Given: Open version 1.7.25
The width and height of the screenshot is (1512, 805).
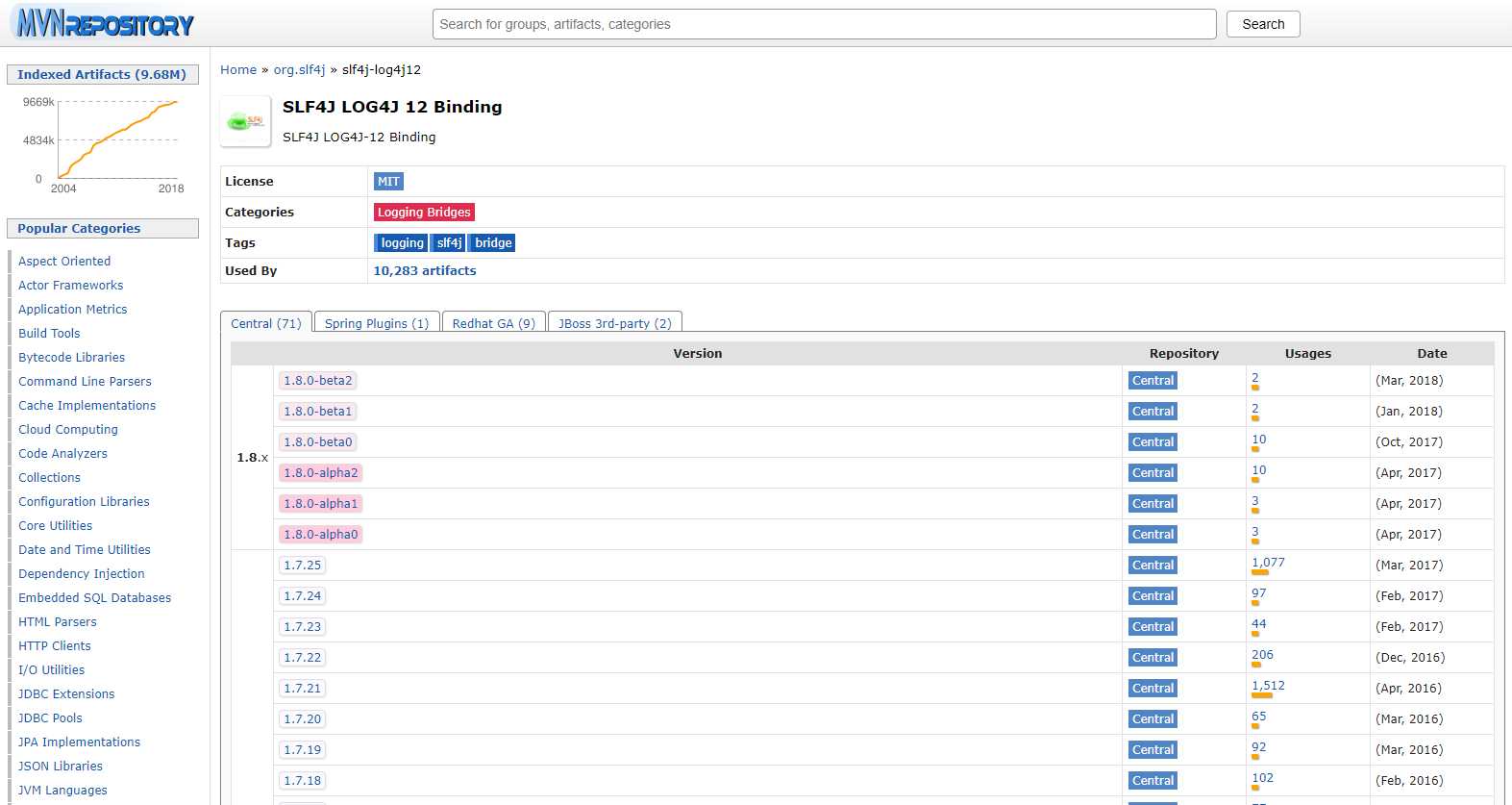Looking at the screenshot, I should [303, 566].
